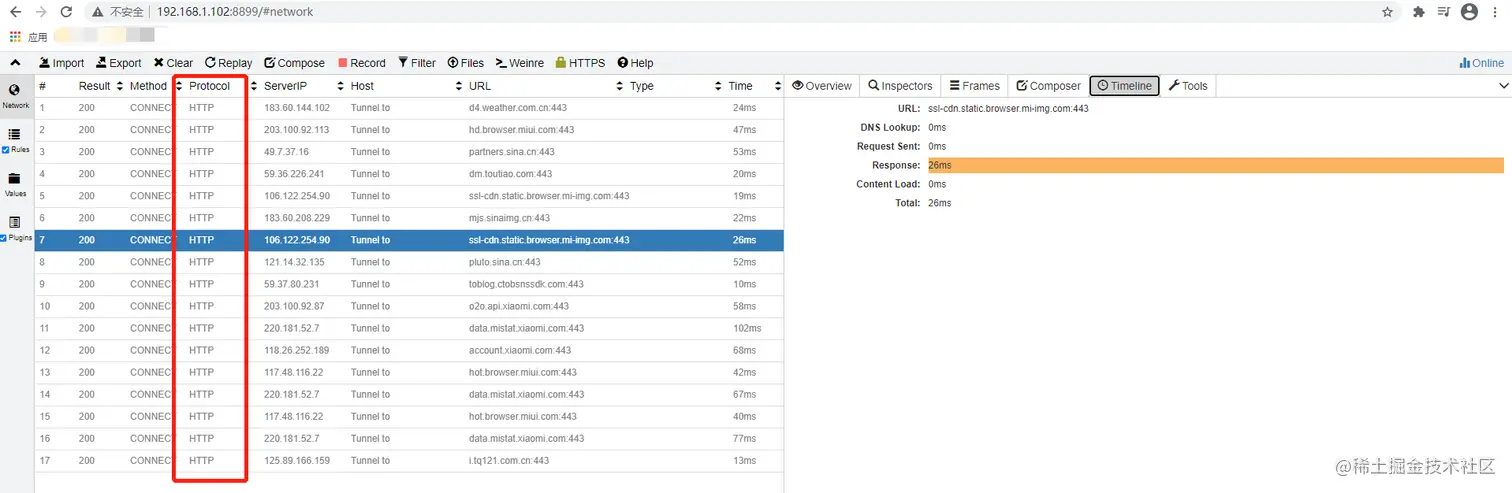Viewport: 1512px width, 493px height.
Task: Sort by the Result column
Action: [x=100, y=86]
